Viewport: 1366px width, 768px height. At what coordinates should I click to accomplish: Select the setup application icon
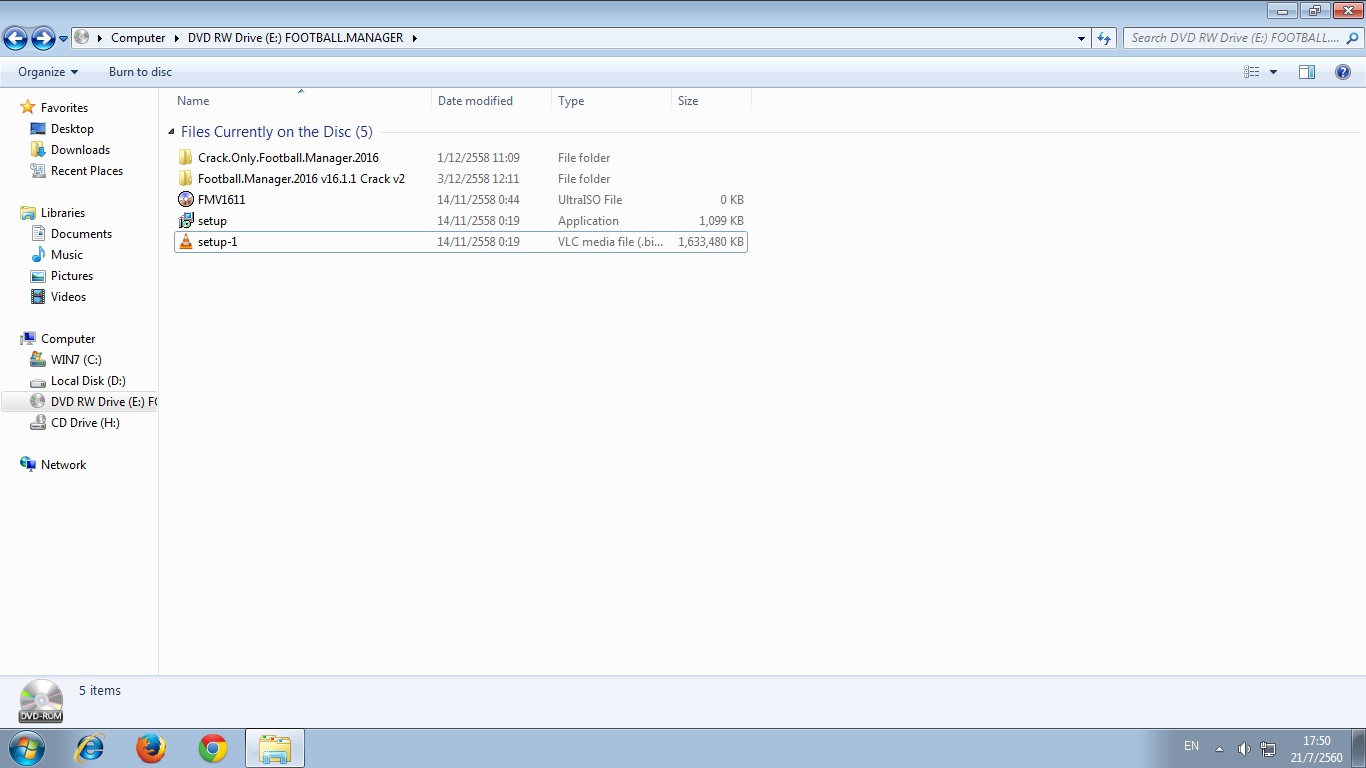tap(185, 221)
